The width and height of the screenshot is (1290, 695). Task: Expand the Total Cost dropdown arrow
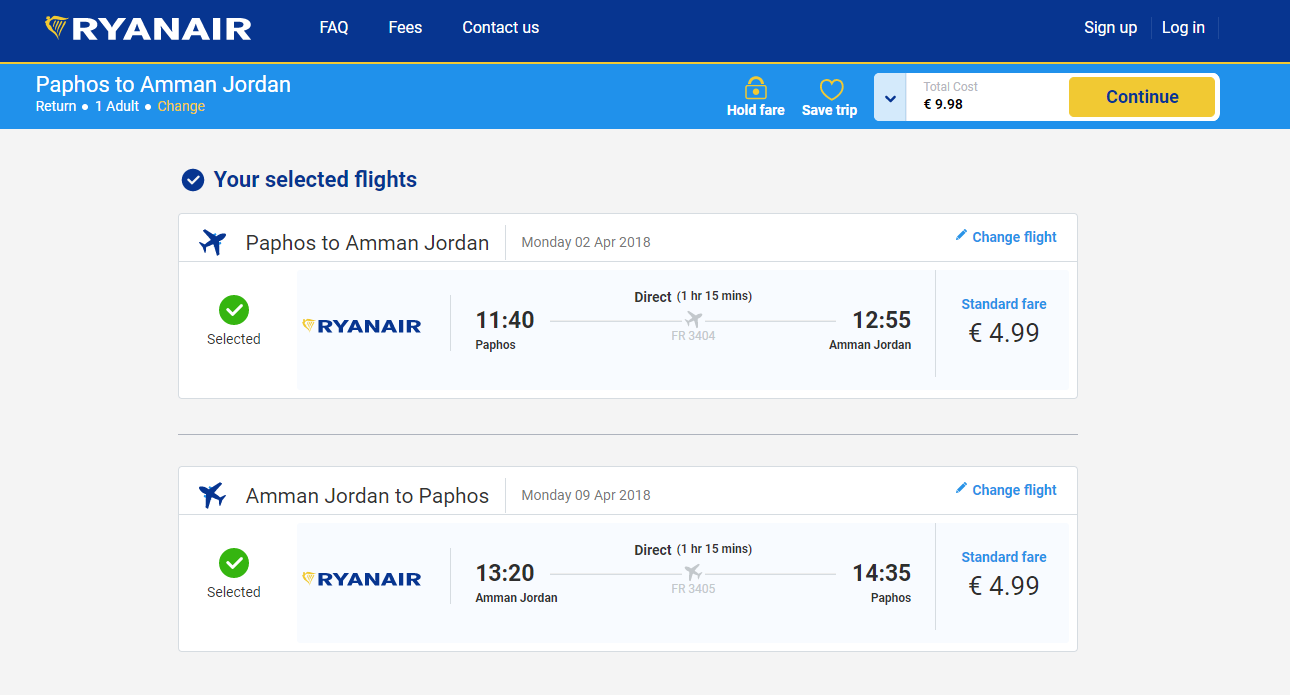point(890,98)
